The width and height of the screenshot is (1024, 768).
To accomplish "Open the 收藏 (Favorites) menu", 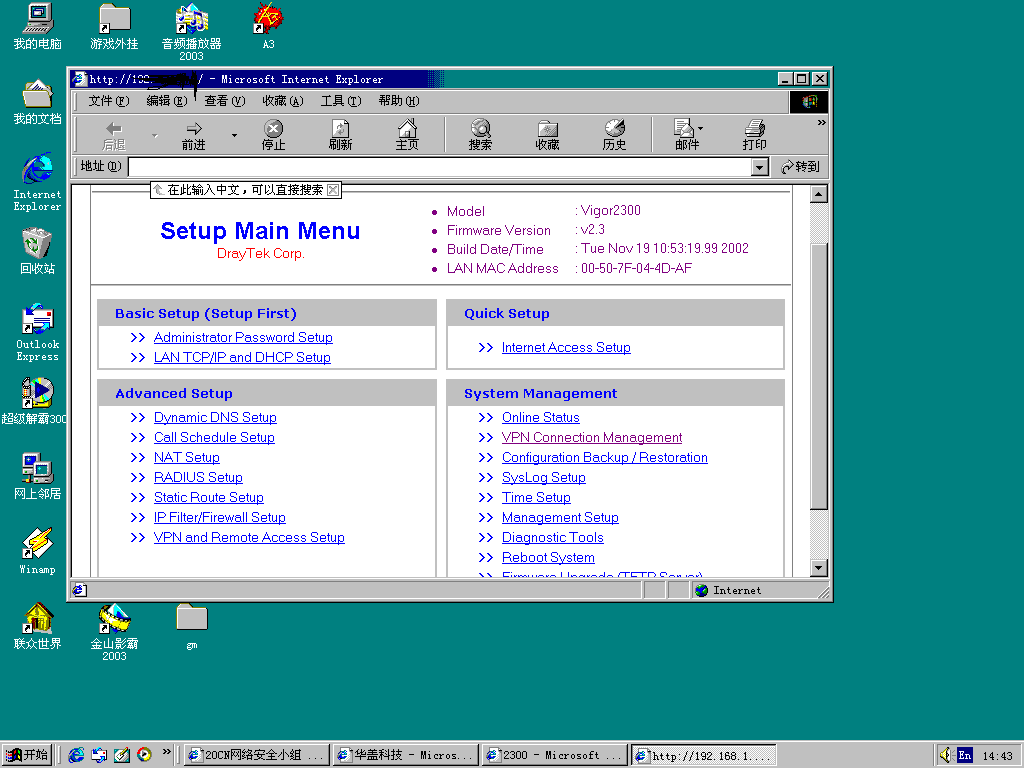I will (283, 101).
